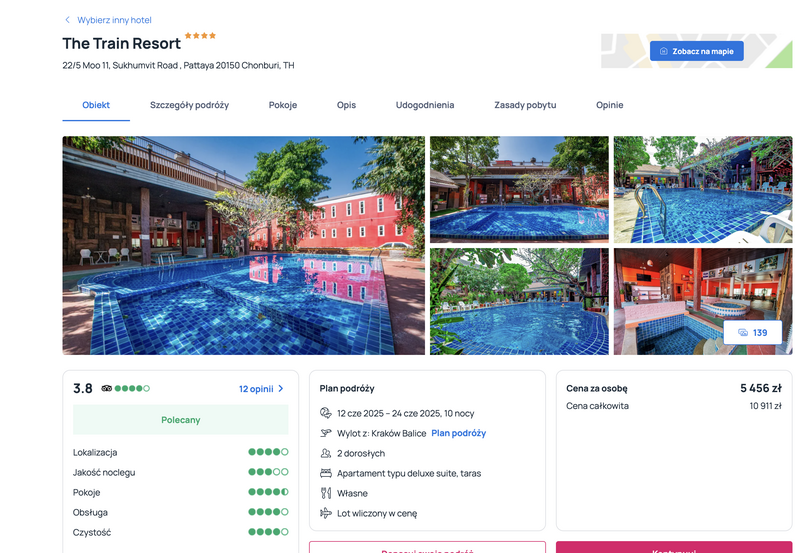Open gallery via the 139 photos button
800x553 pixels.
[x=753, y=332]
